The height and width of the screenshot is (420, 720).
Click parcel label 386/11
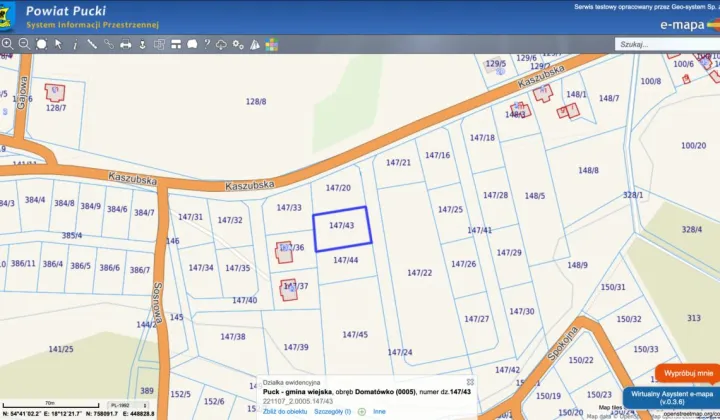point(23,263)
